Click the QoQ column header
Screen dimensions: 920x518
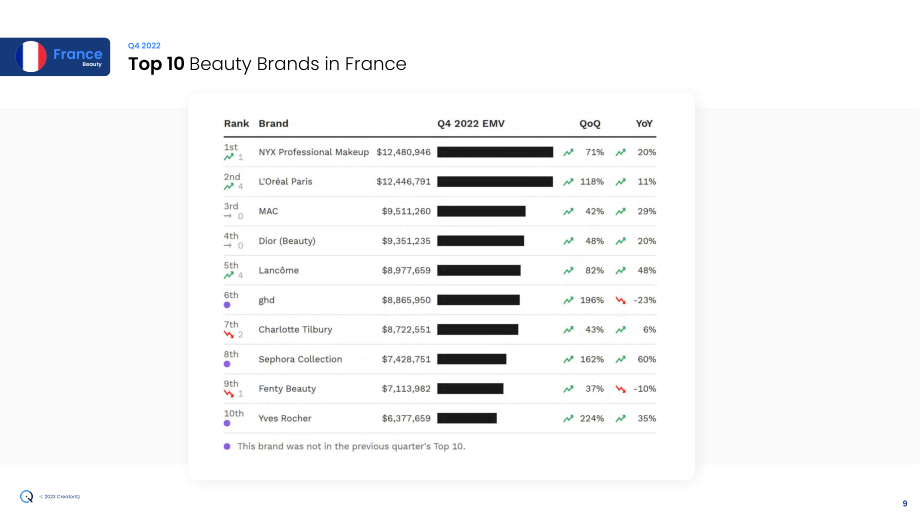pos(590,124)
